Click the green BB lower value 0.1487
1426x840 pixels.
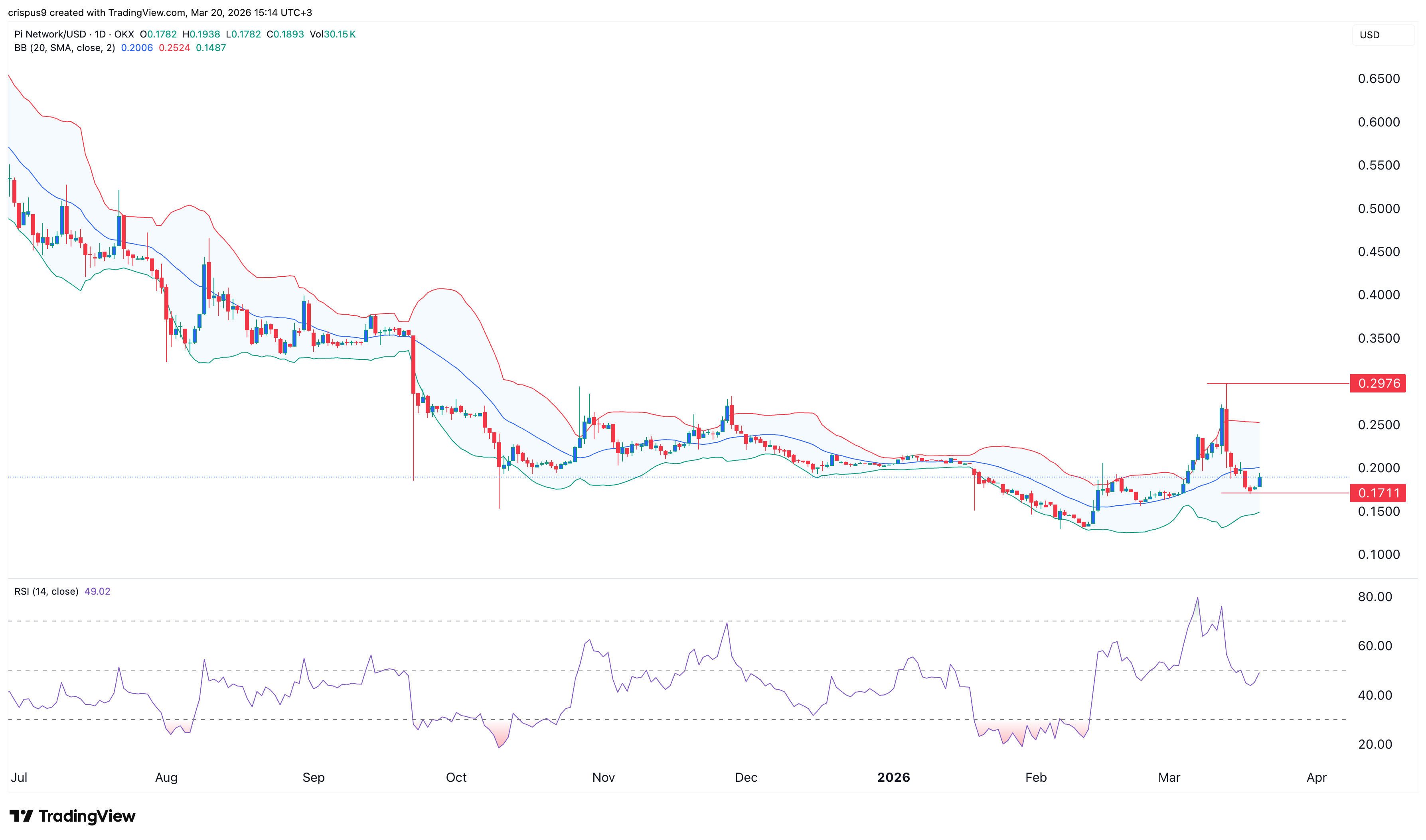211,48
